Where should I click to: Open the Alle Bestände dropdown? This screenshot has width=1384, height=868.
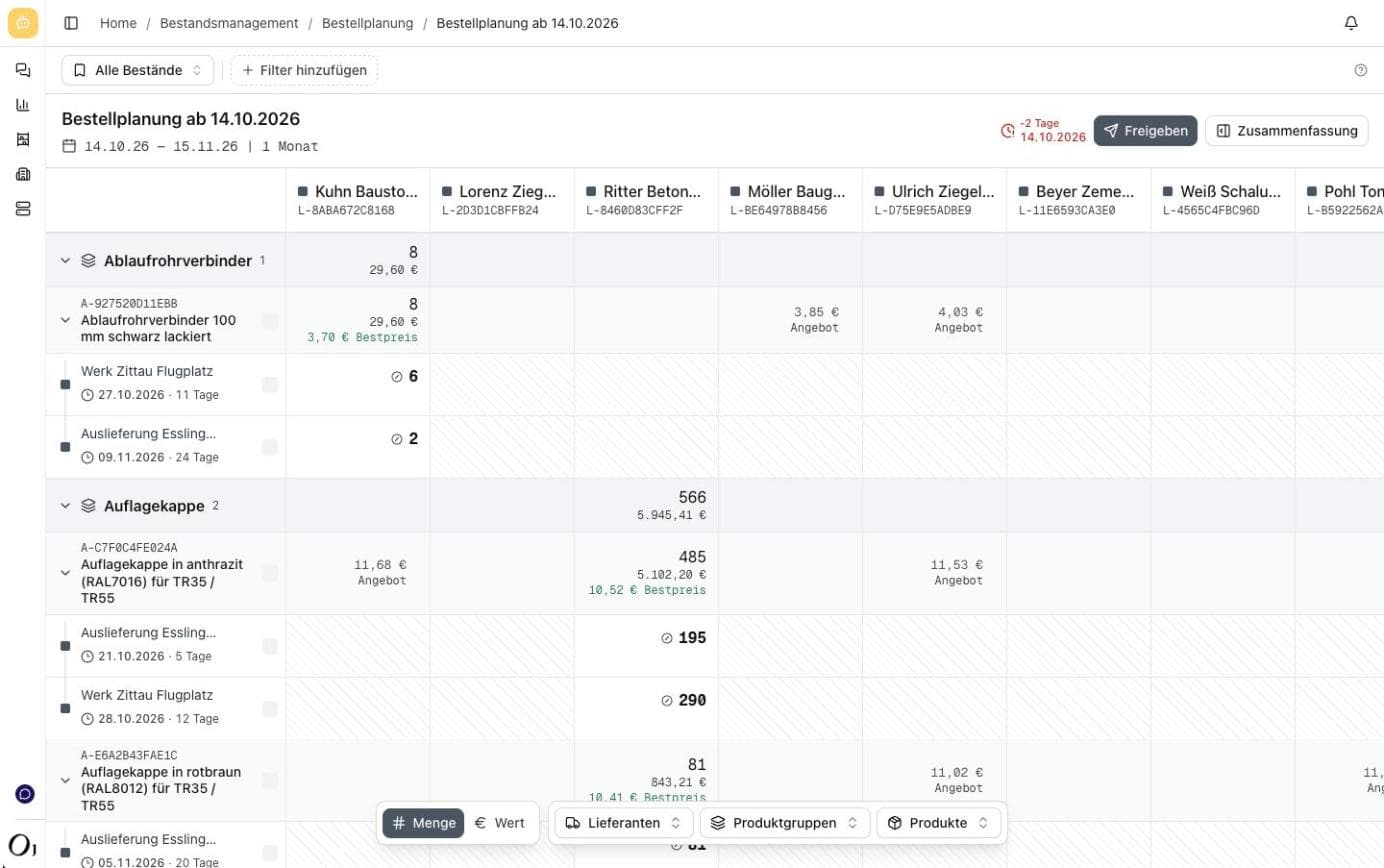click(138, 70)
